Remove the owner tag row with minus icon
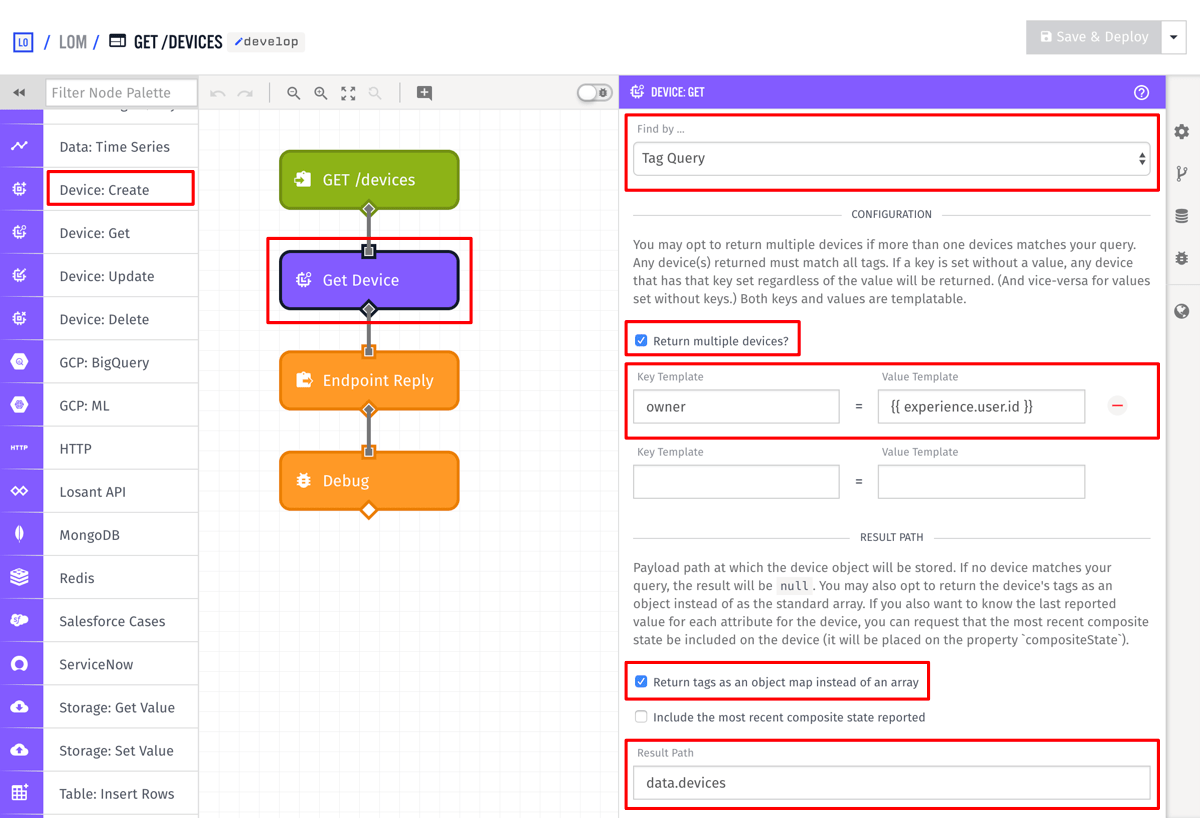 (x=1118, y=405)
